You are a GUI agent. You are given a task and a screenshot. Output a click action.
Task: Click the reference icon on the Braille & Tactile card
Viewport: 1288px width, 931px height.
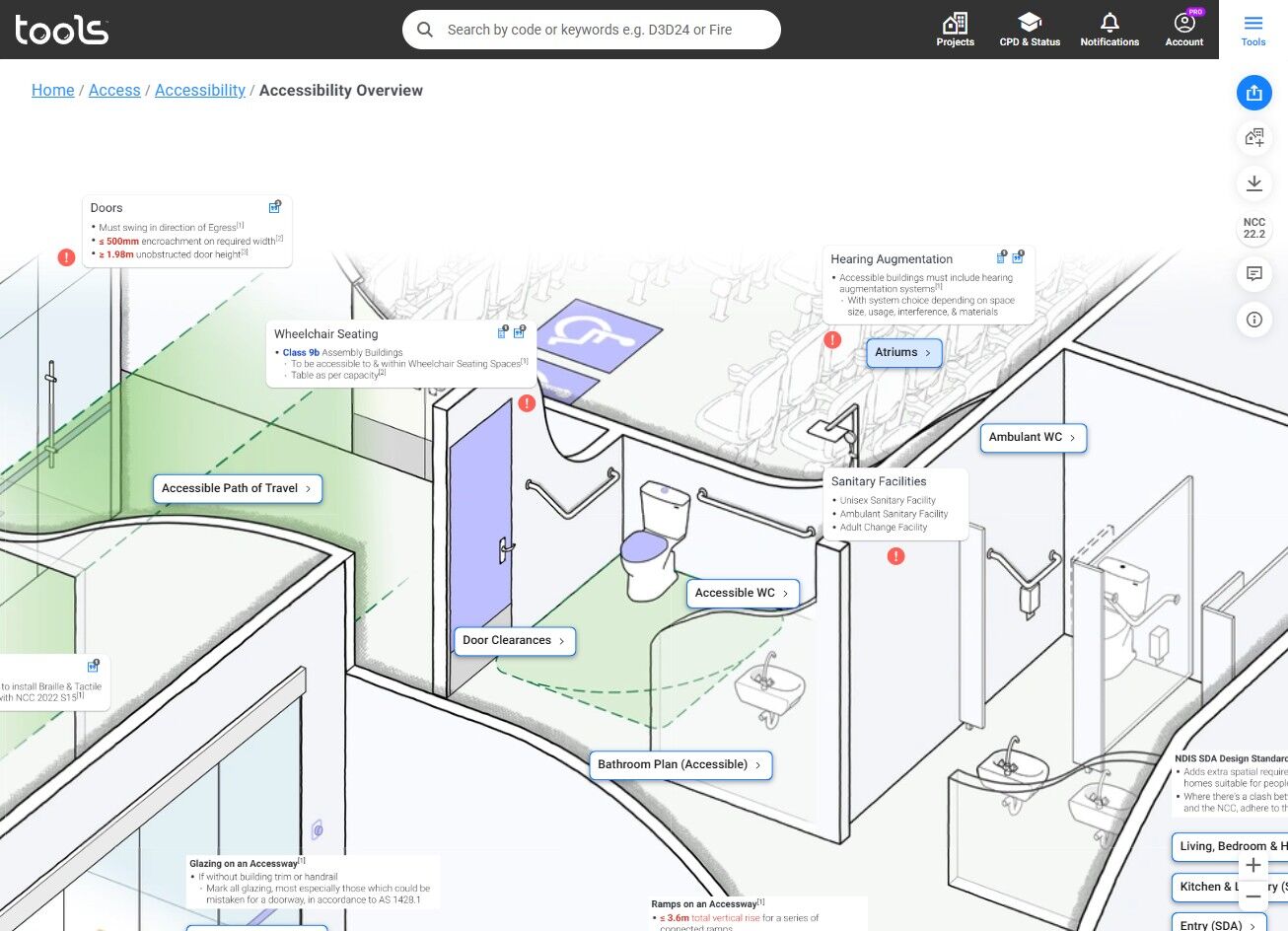94,666
